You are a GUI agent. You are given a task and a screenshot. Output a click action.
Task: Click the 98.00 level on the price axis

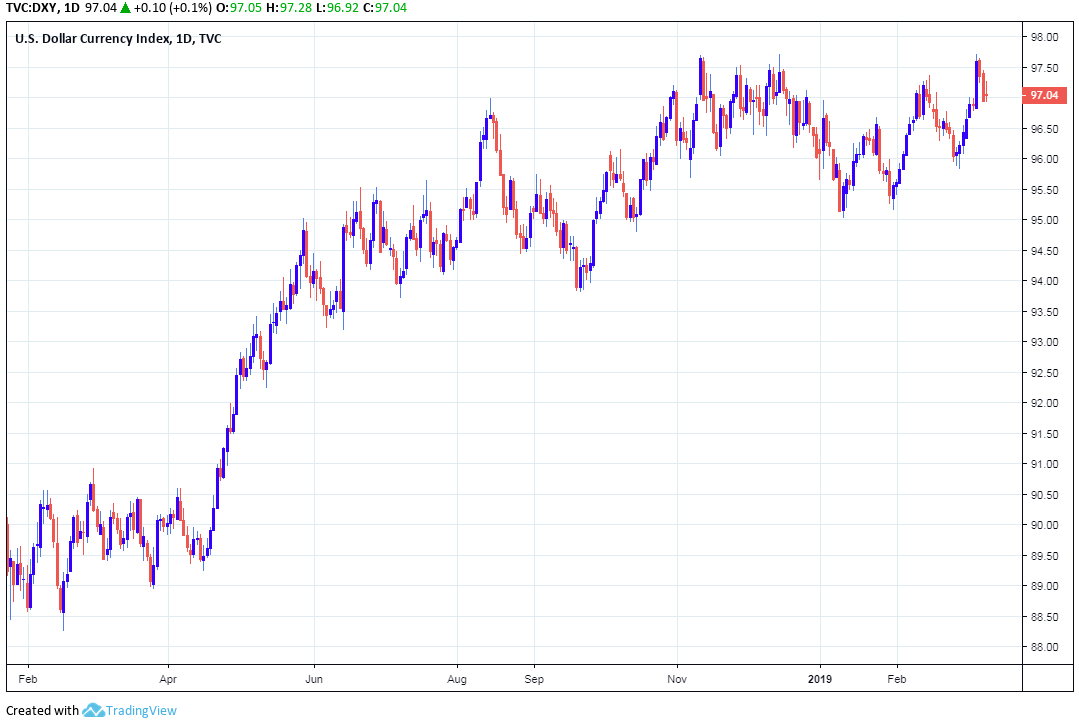coord(1043,38)
